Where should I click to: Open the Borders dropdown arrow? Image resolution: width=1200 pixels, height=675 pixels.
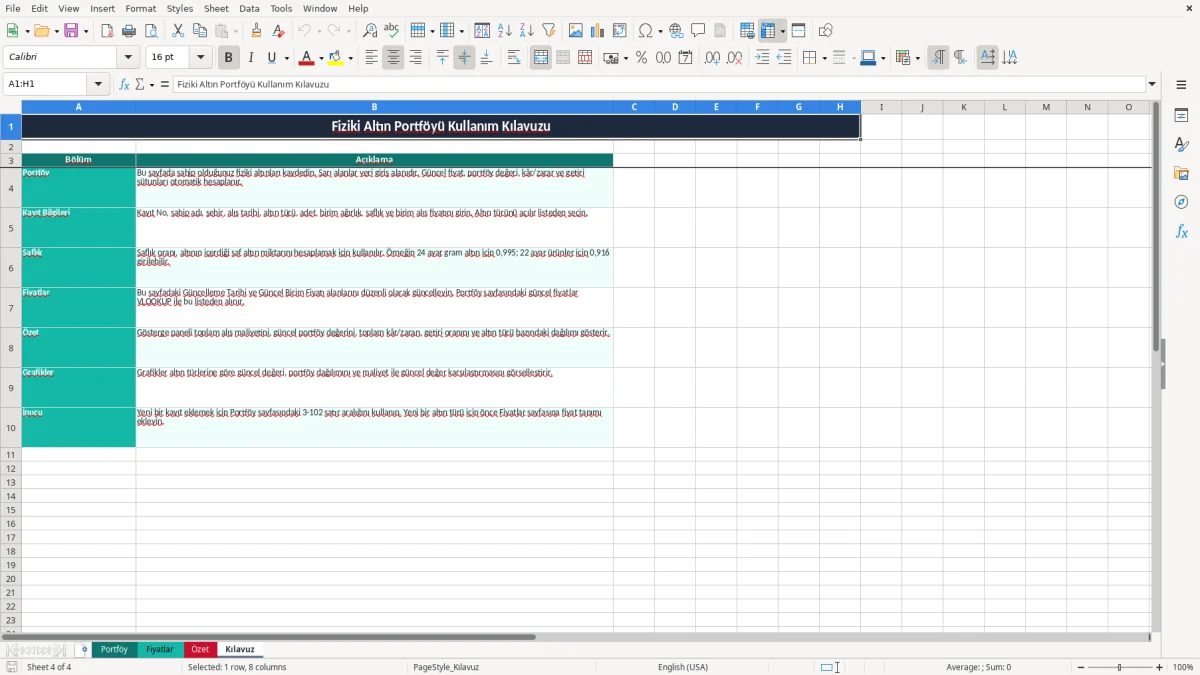(824, 58)
